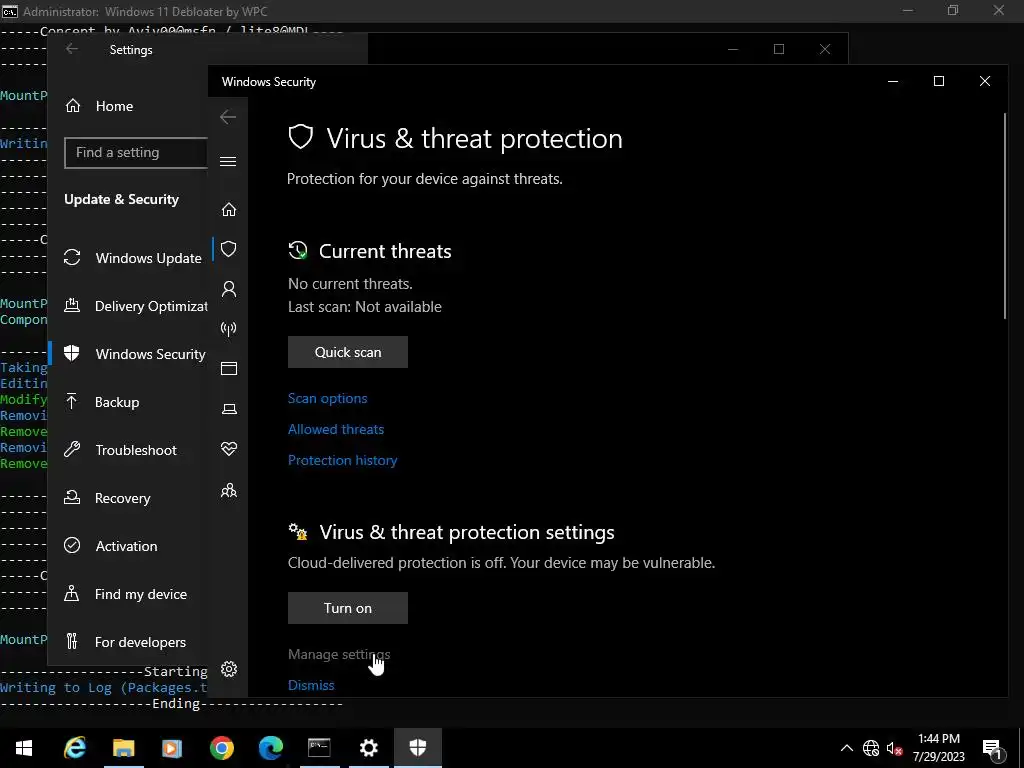
Task: Click the Current threats heading
Action: coord(385,251)
